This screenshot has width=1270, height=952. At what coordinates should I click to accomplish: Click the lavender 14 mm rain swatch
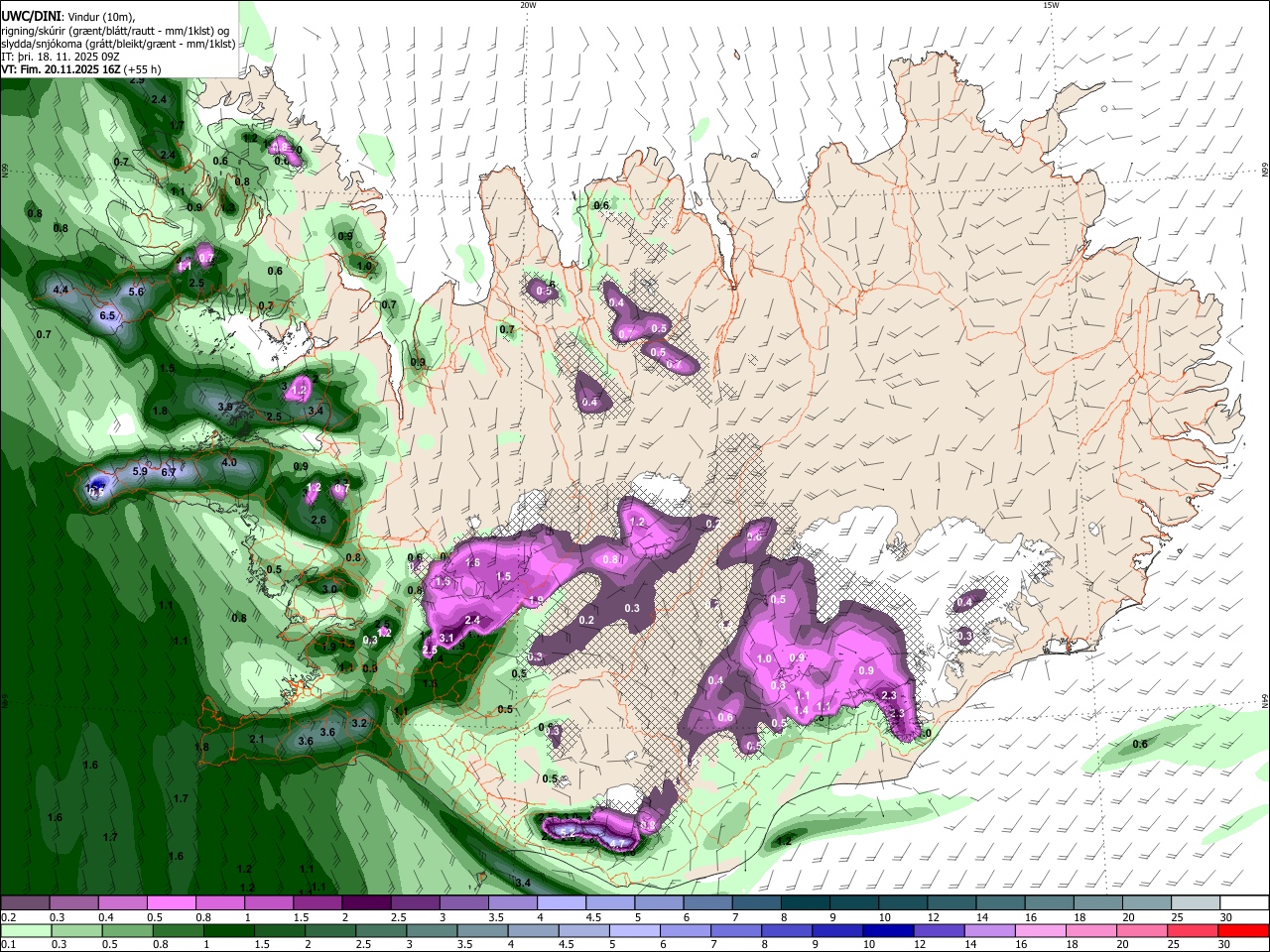(990, 931)
